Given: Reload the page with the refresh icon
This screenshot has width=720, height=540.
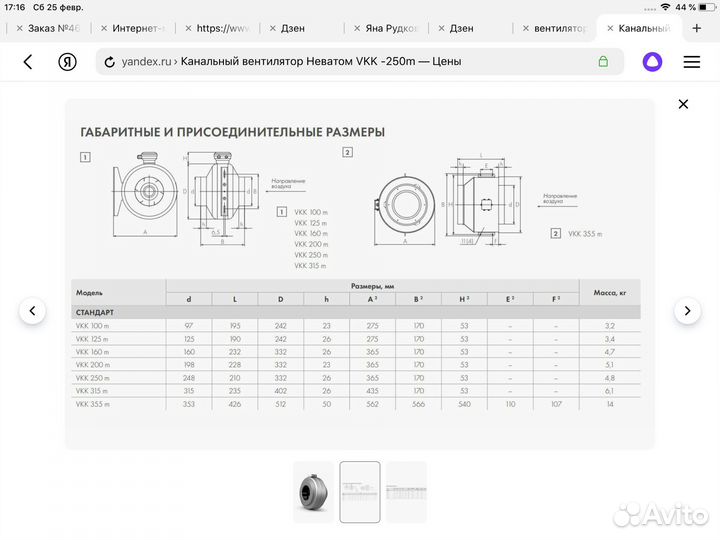Looking at the screenshot, I should click(109, 62).
